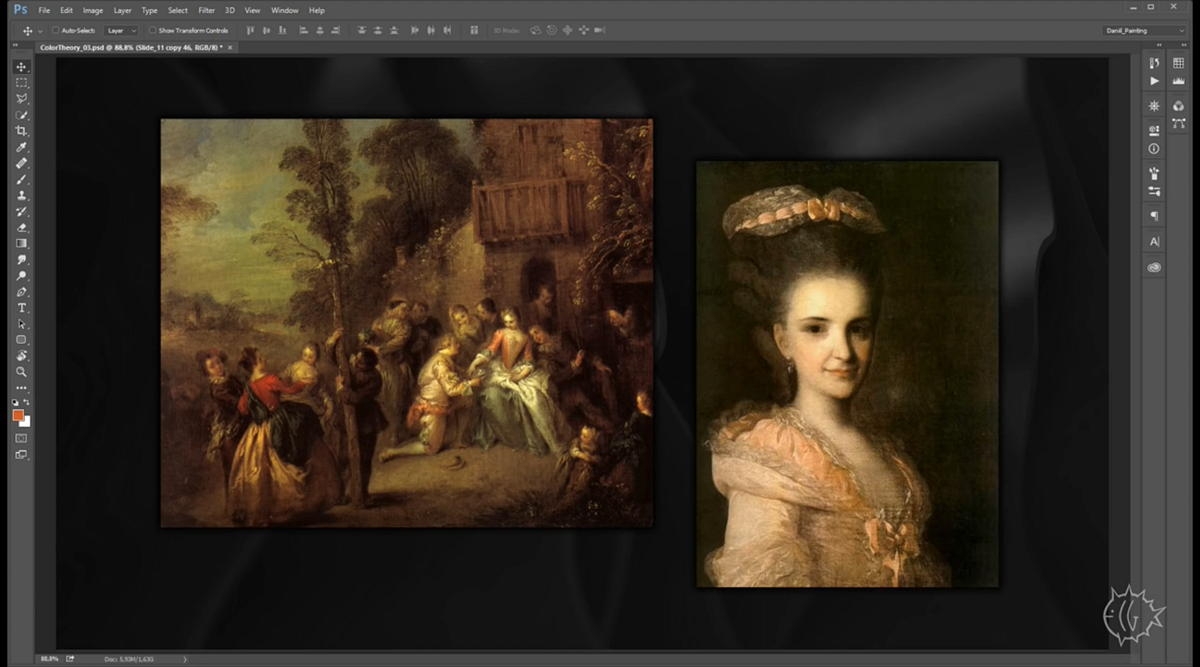Click the Align Left Edges icon
Viewport: 1200px width, 667px height.
tap(302, 30)
